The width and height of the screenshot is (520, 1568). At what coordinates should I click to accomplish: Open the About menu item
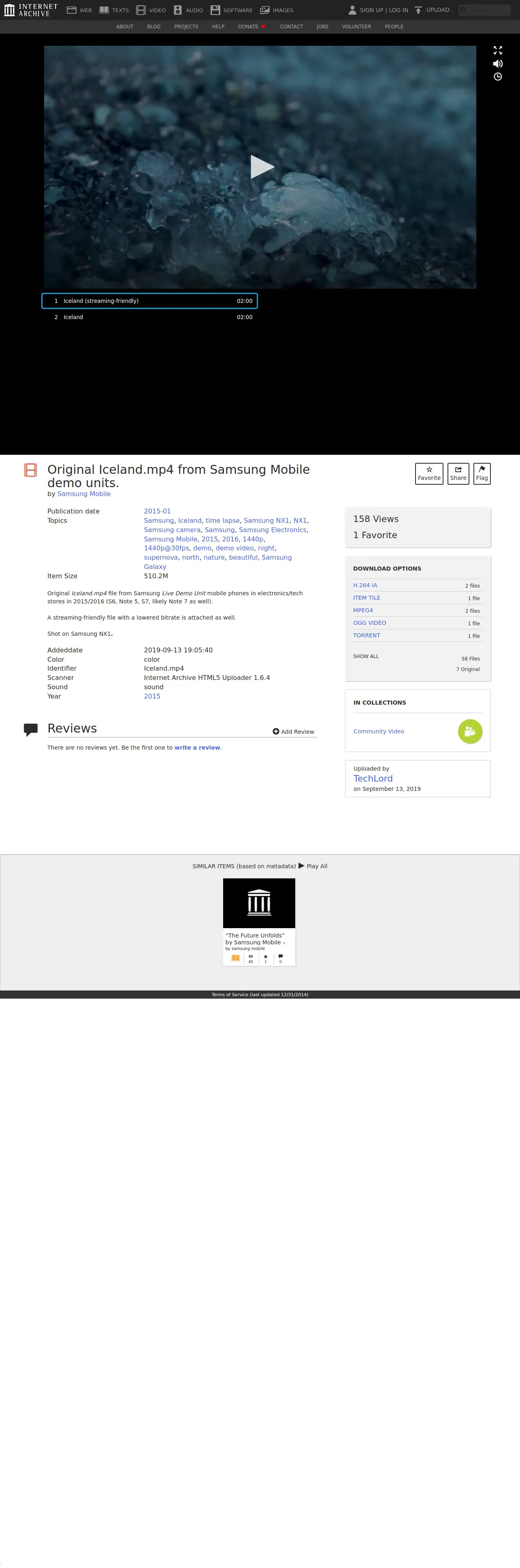click(125, 27)
